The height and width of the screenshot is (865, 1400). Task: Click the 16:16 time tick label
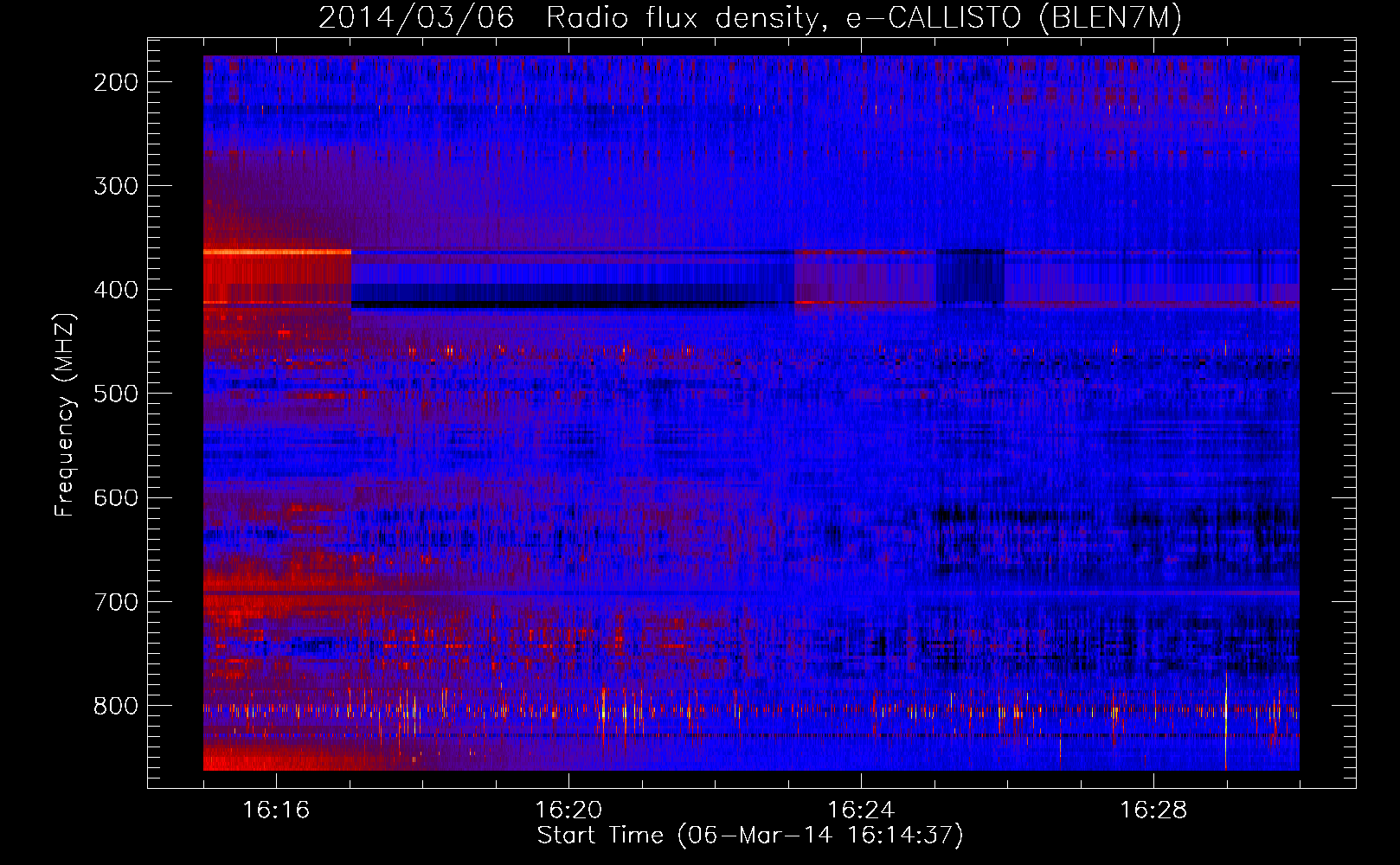[276, 811]
